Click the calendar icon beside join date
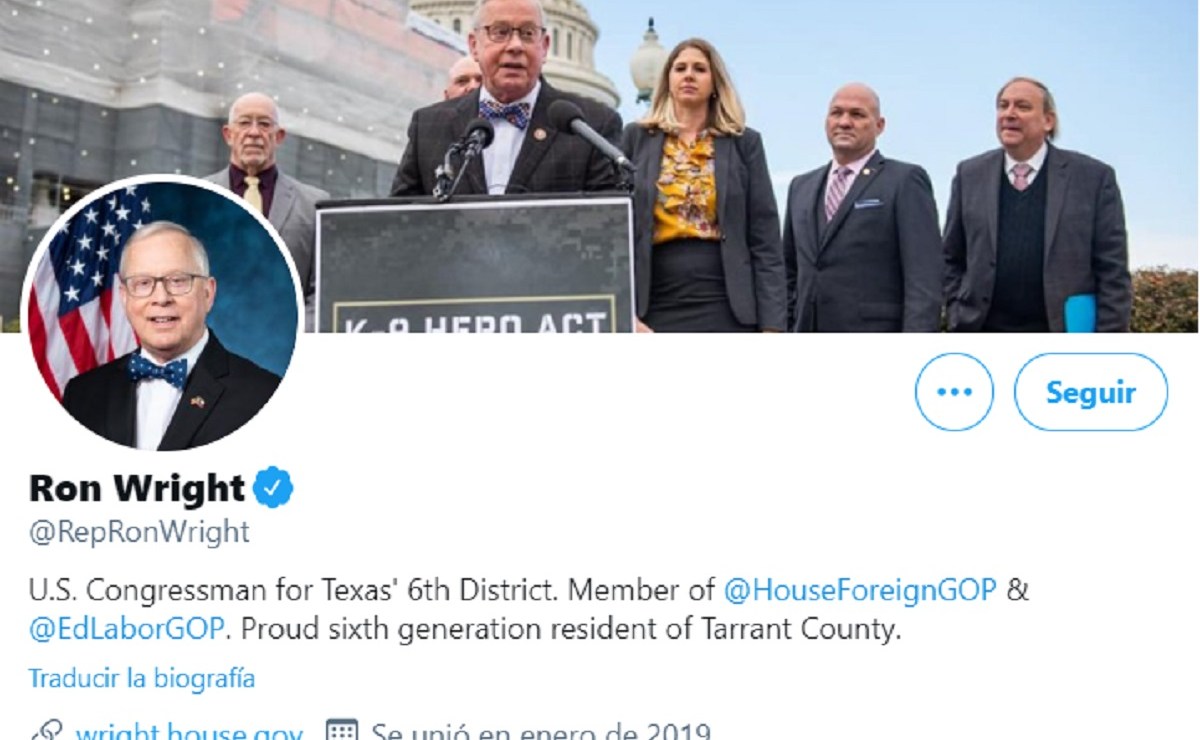Viewport: 1200px width, 740px height. [x=342, y=732]
